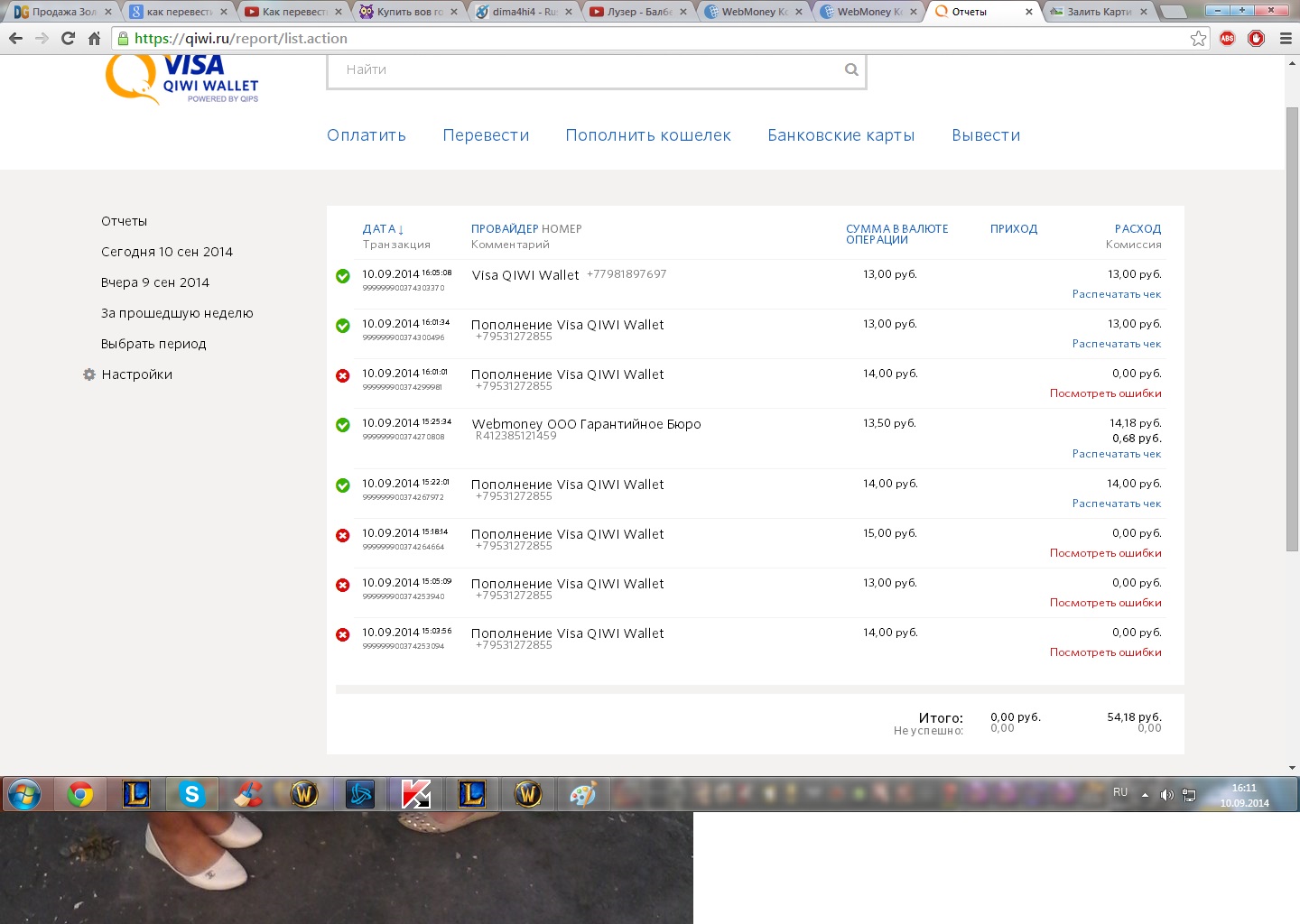Click the network icon in system tray
The height and width of the screenshot is (924, 1300).
[x=1189, y=795]
